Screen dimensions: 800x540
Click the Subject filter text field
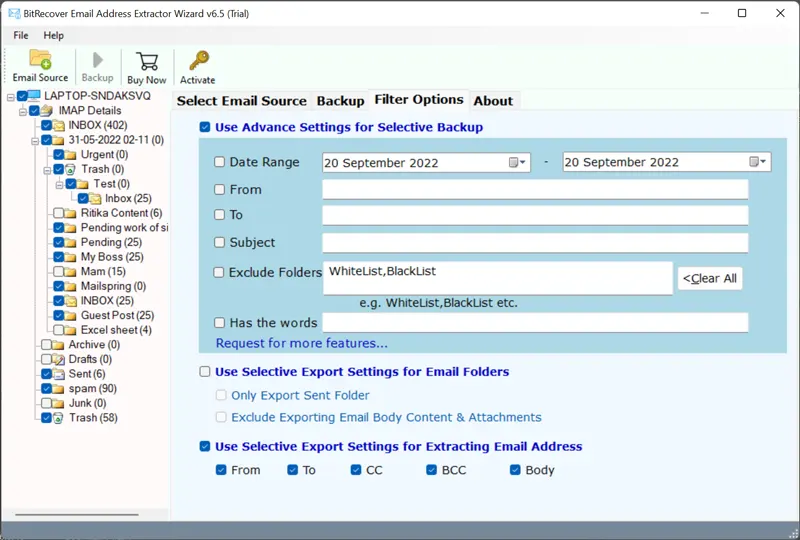[x=535, y=243]
